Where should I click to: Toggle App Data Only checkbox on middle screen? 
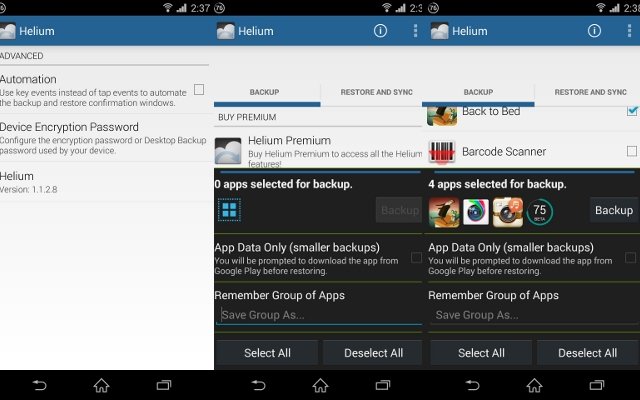click(416, 258)
